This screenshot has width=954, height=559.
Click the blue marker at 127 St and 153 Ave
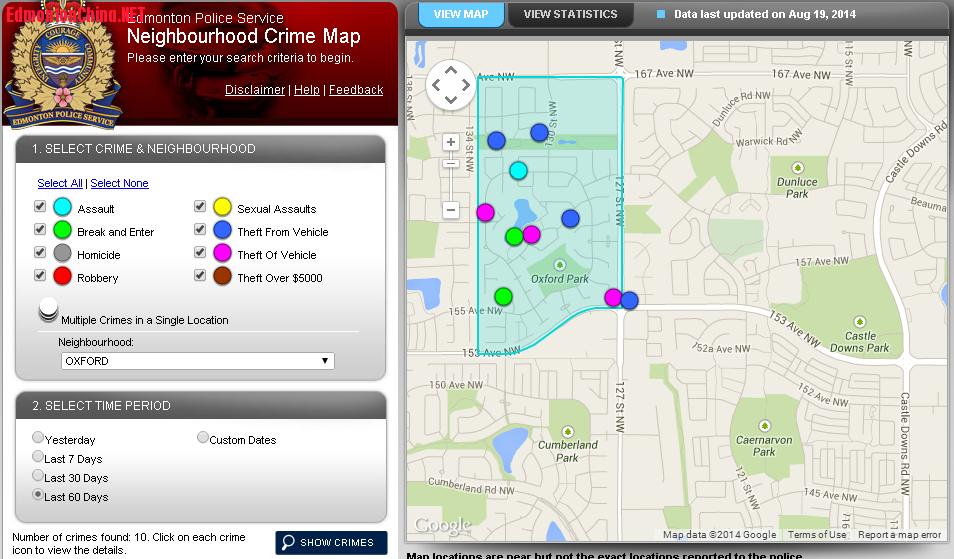click(x=629, y=300)
